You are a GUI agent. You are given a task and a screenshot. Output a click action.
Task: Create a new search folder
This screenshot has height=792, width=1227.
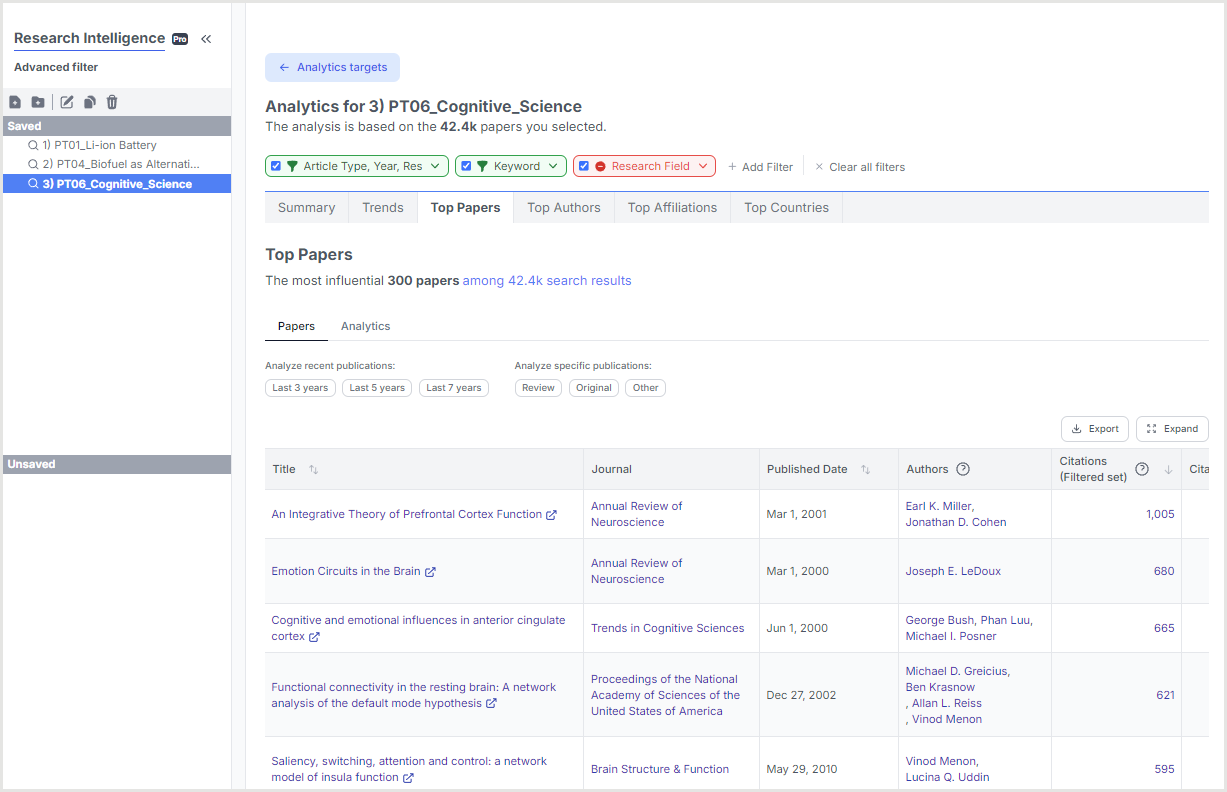pos(37,101)
